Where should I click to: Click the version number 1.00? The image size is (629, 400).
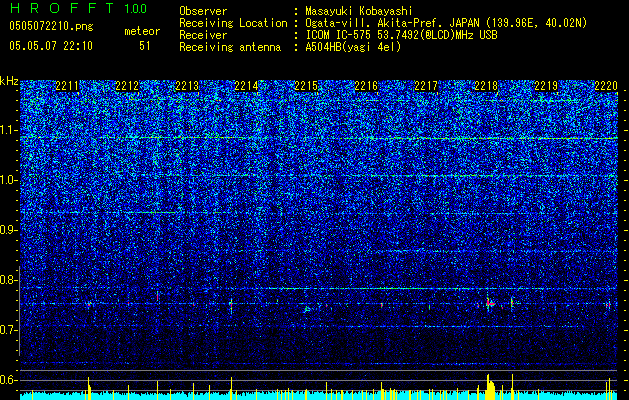(x=136, y=9)
